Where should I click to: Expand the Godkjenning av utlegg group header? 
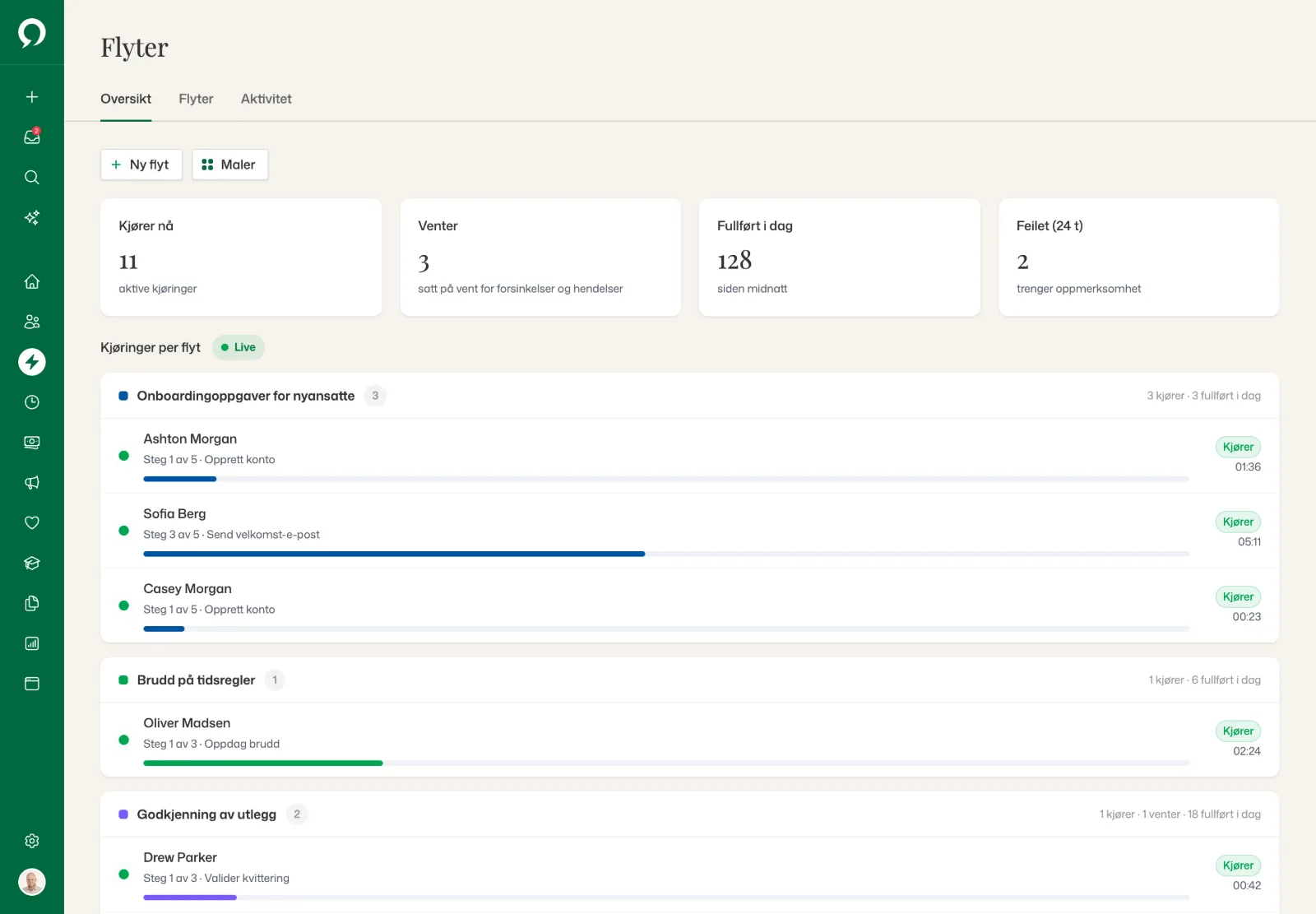(689, 814)
